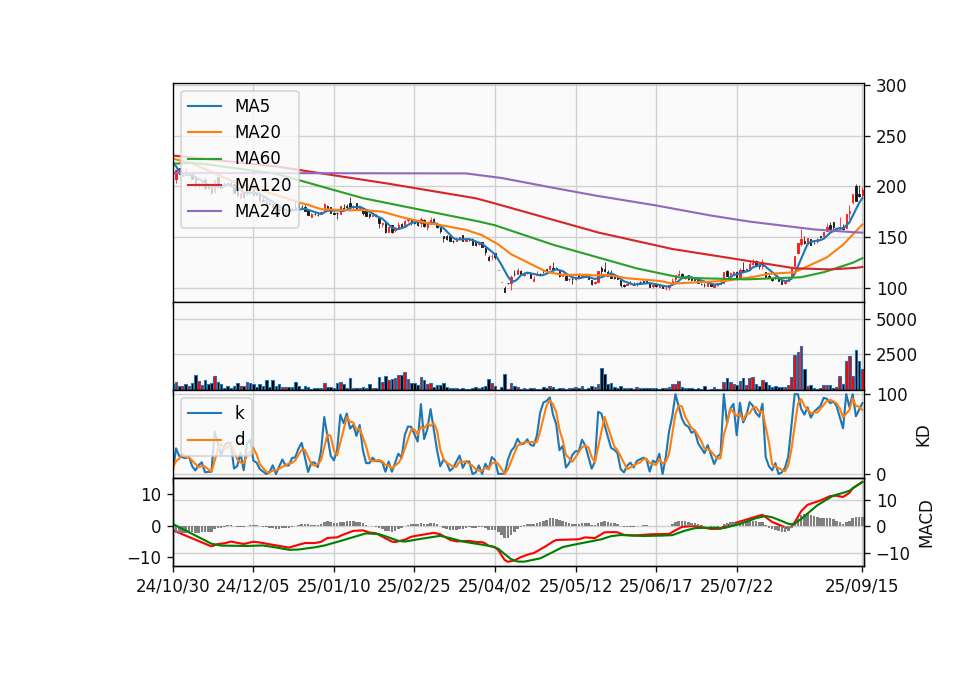Click the 250 price axis label

point(891,137)
